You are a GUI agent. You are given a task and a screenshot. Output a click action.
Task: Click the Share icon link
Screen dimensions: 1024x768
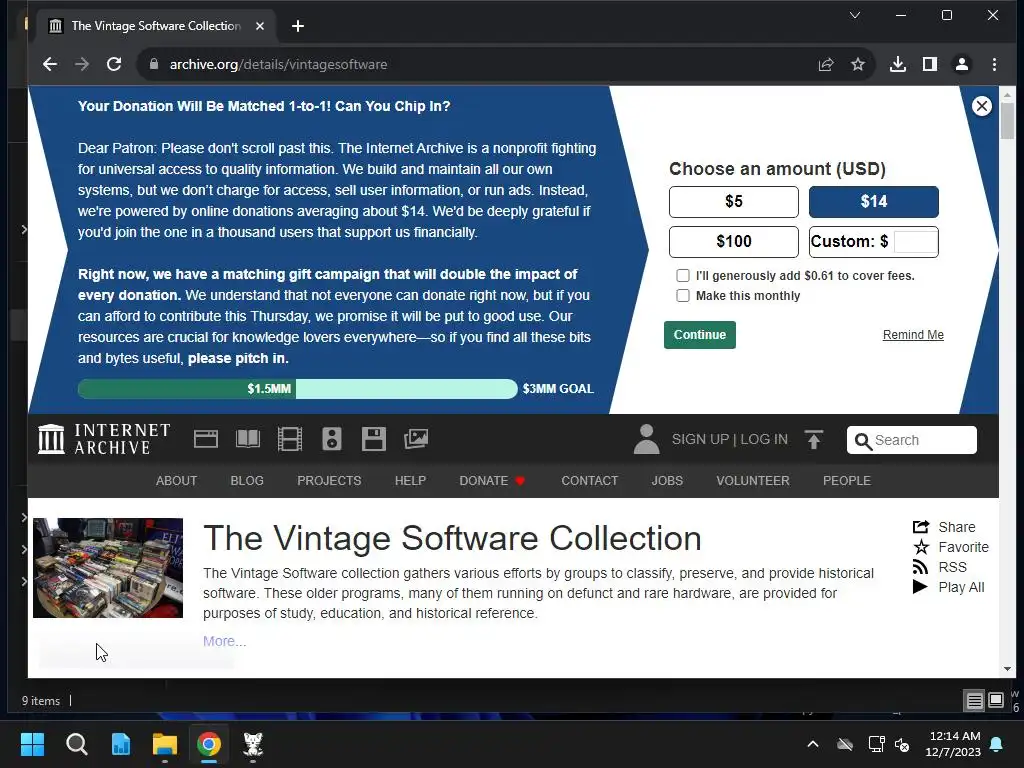pyautogui.click(x=944, y=527)
